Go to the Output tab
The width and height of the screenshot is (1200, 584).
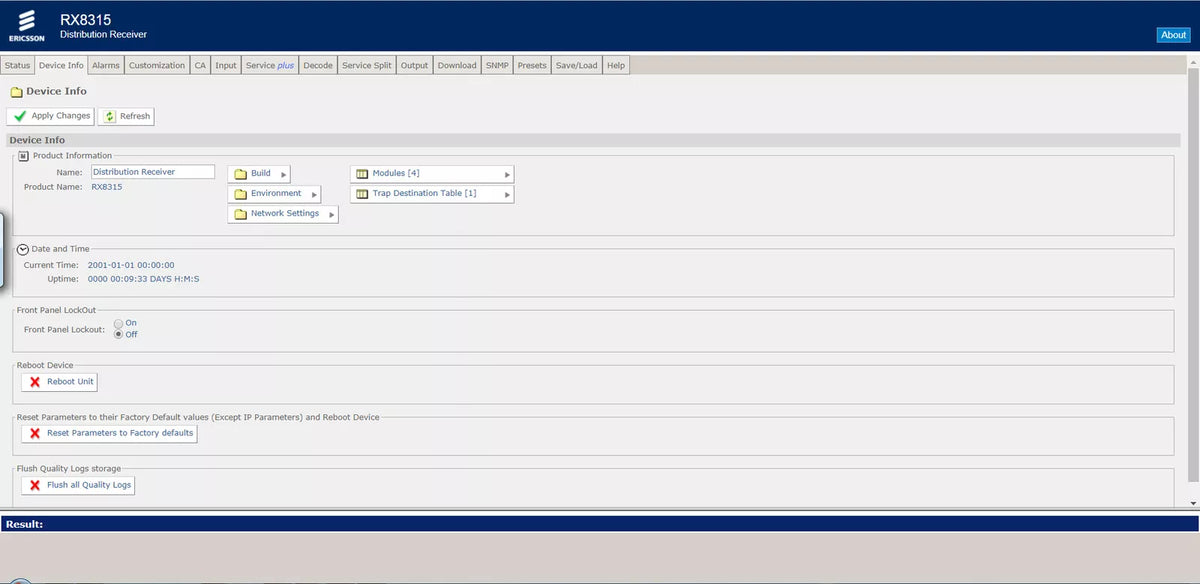coord(414,65)
